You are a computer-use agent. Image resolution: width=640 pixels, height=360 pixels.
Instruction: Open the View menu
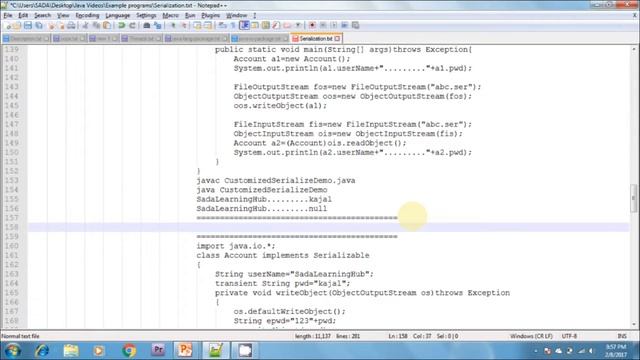[63, 16]
